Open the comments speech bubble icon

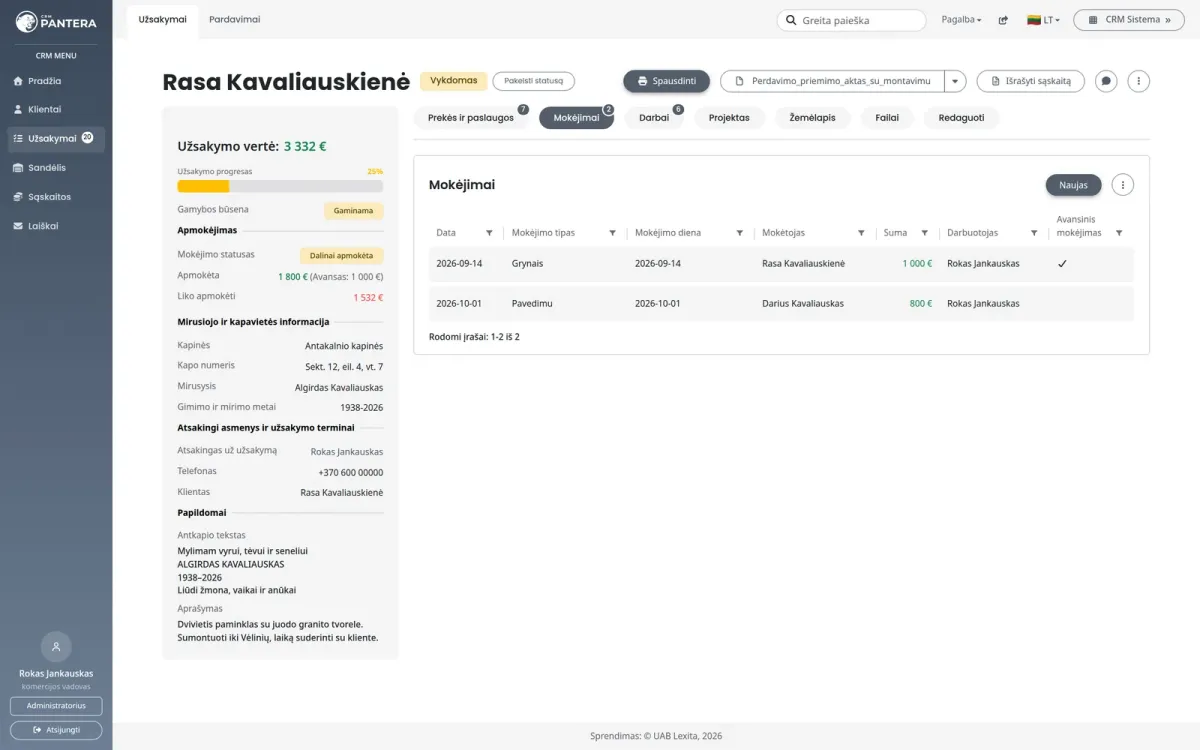[x=1106, y=81]
